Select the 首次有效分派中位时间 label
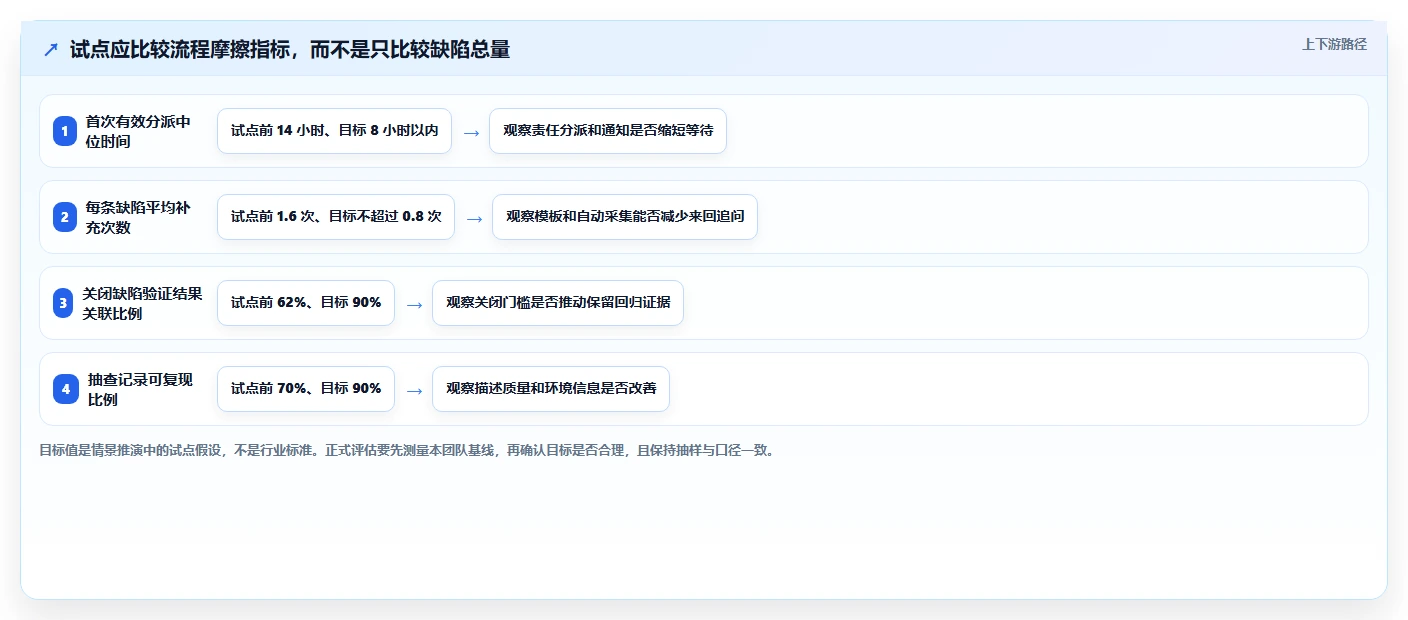 [x=138, y=131]
